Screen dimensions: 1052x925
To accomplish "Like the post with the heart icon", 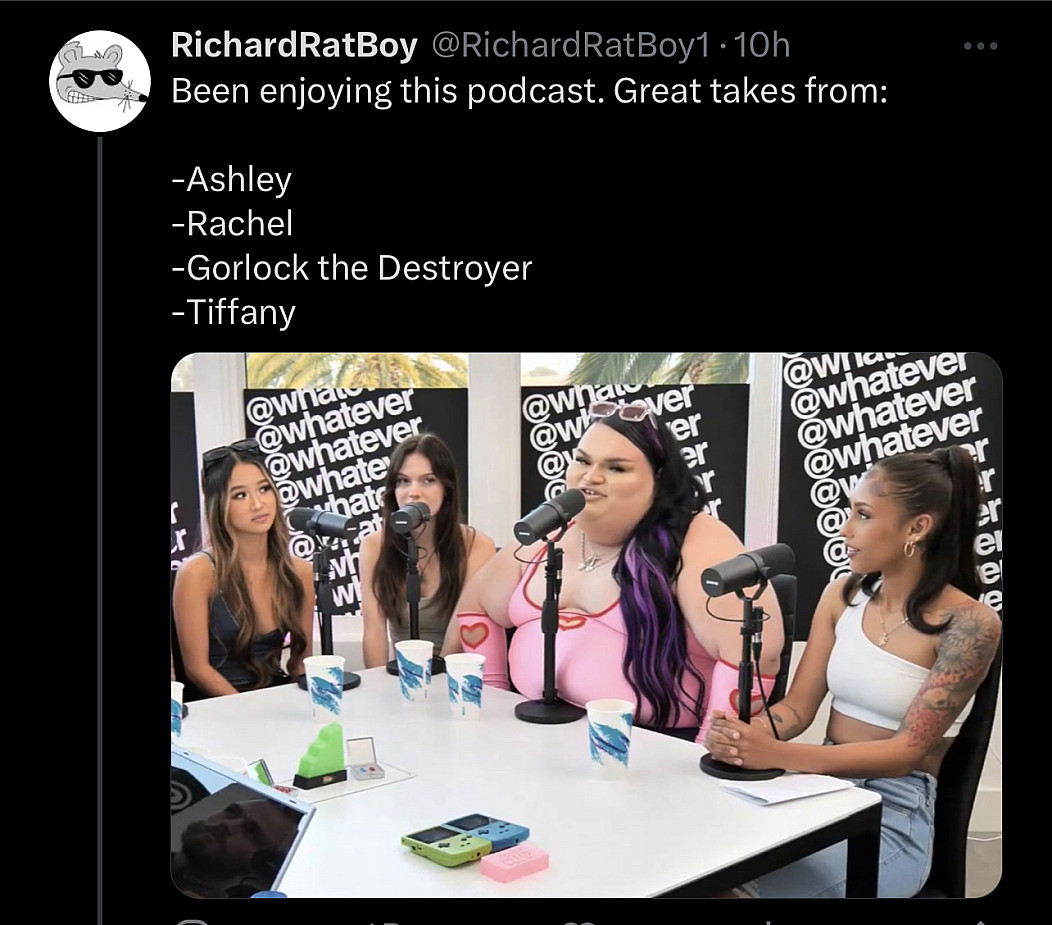I will (582, 922).
